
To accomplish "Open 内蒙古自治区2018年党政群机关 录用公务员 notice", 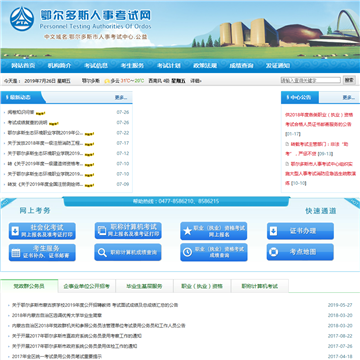I will point(99,326).
